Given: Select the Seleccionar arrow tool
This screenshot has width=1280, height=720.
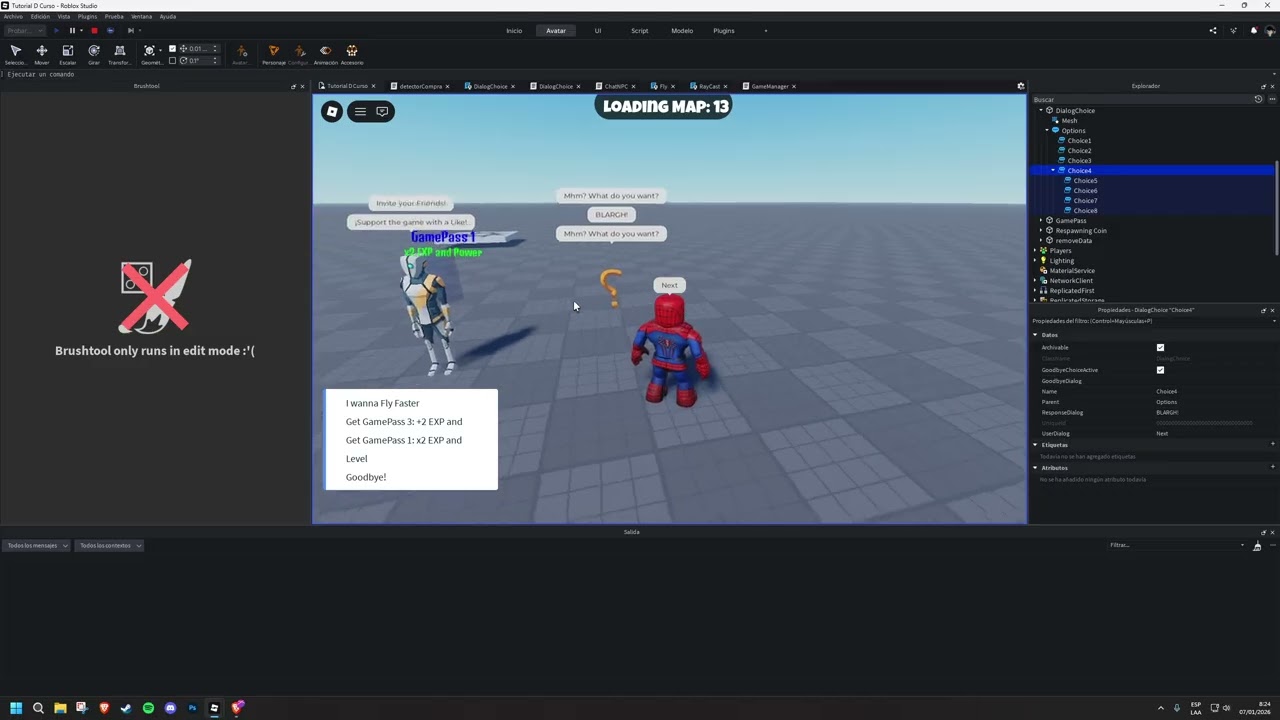Looking at the screenshot, I should (16, 54).
